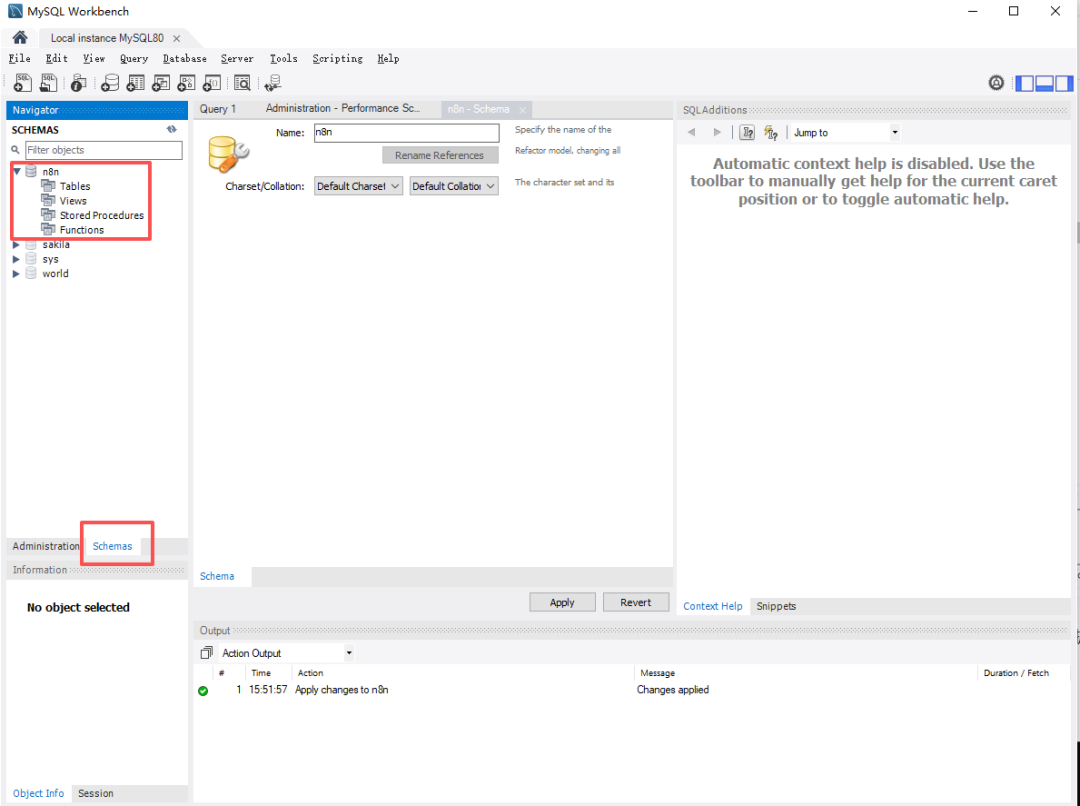Open the Help menu
Viewport: 1080px width, 806px height.
388,59
